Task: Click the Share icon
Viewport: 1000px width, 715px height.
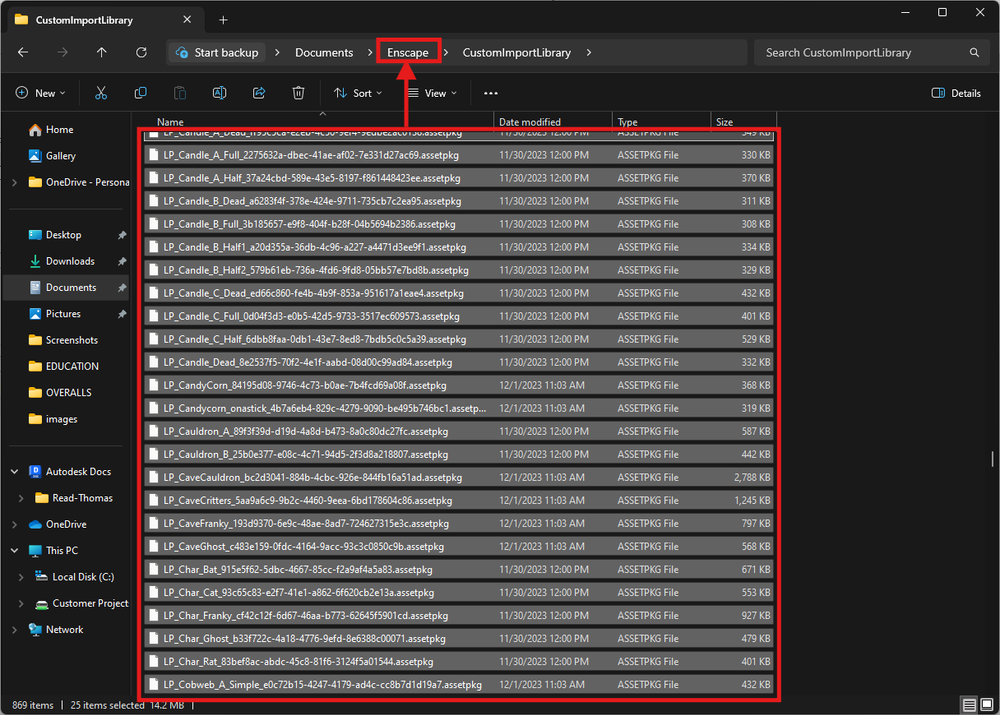Action: tap(258, 92)
